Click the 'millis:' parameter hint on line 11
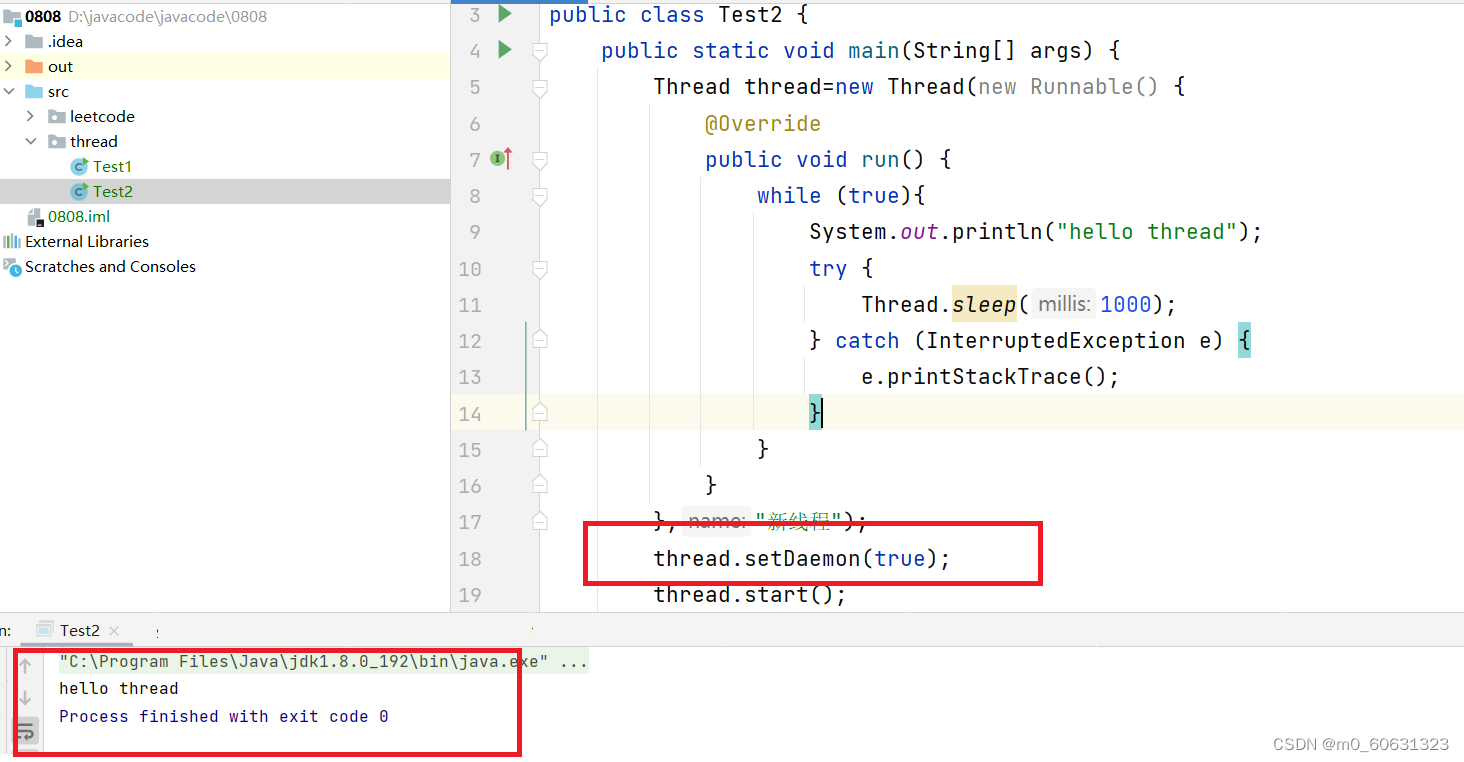This screenshot has width=1464, height=762. 1064,304
